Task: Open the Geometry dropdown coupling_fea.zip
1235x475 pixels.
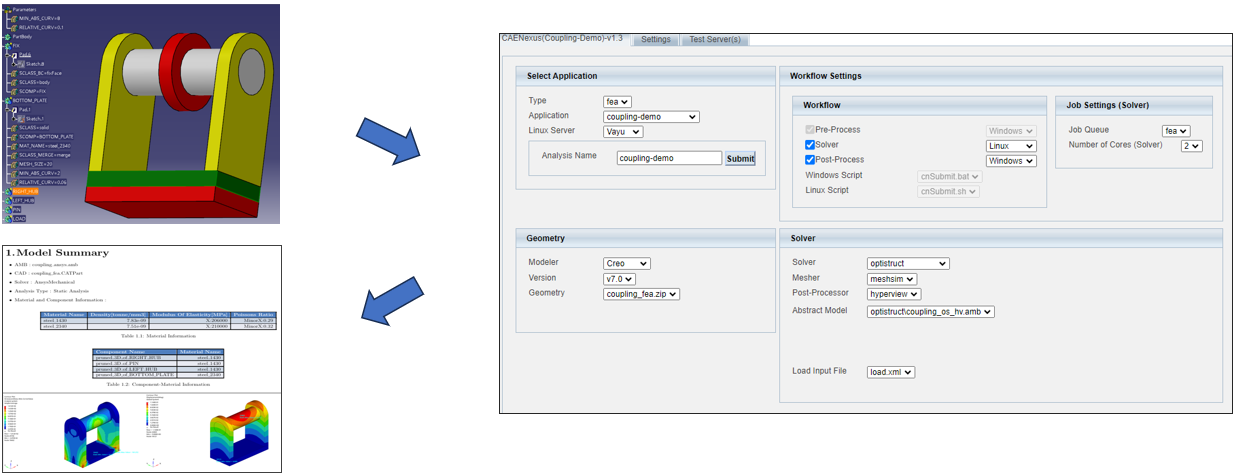Action: coord(641,294)
